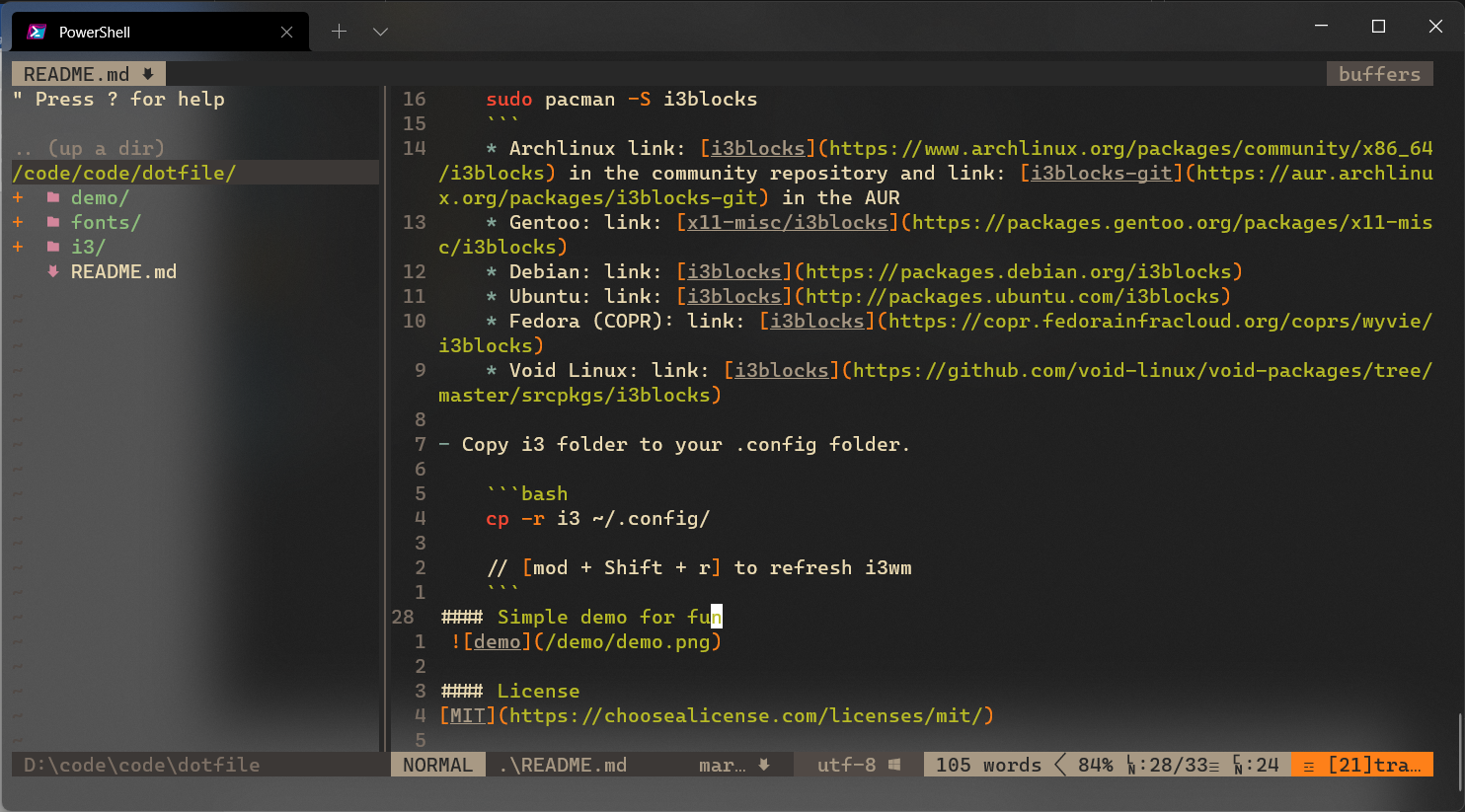Click the PowerShell icon in the tab
The image size is (1465, 812).
point(38,32)
